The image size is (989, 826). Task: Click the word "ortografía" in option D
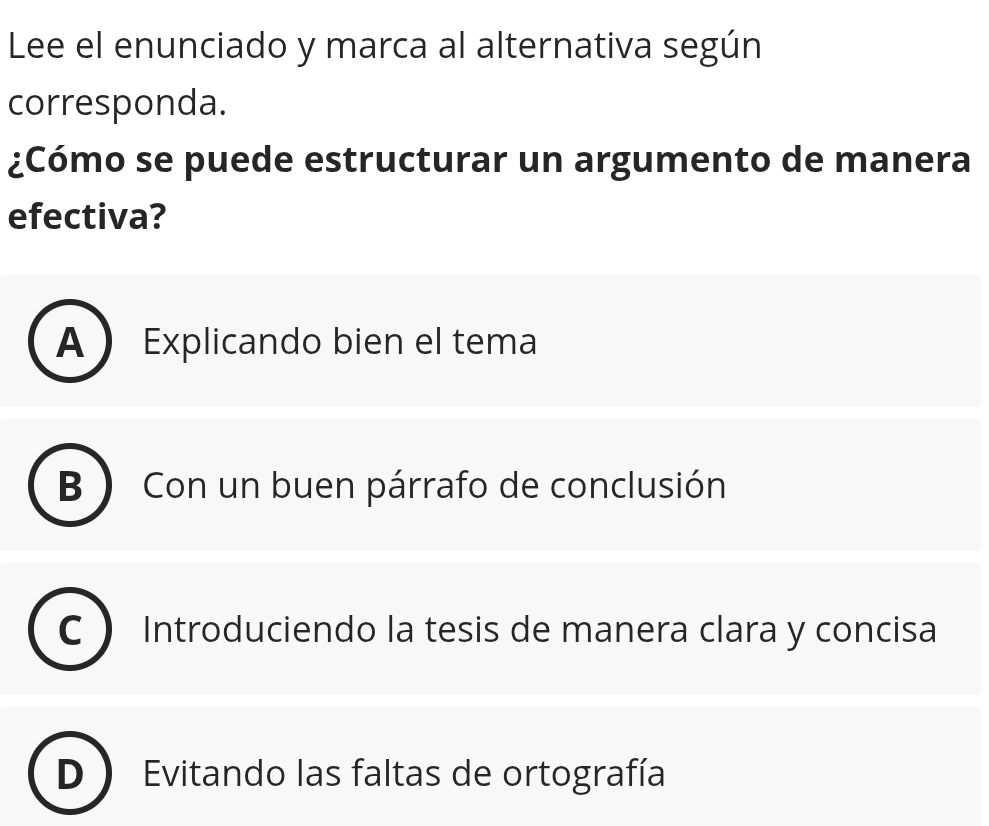point(583,774)
